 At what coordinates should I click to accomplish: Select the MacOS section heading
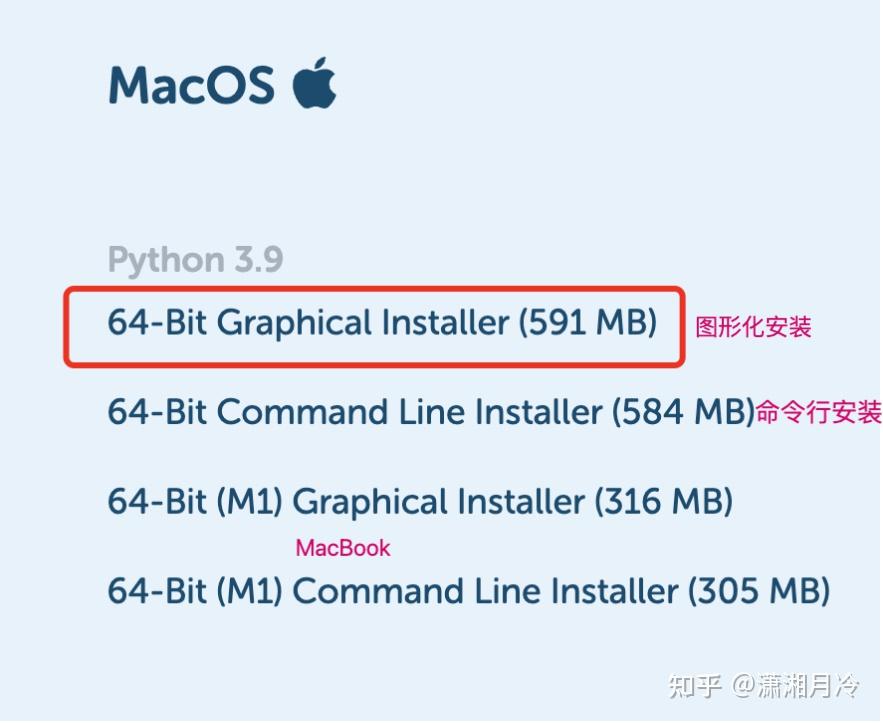point(193,86)
